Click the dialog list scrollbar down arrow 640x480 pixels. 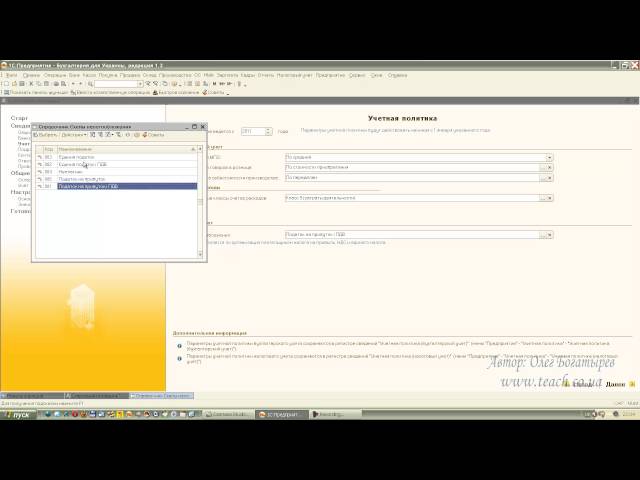[x=200, y=254]
